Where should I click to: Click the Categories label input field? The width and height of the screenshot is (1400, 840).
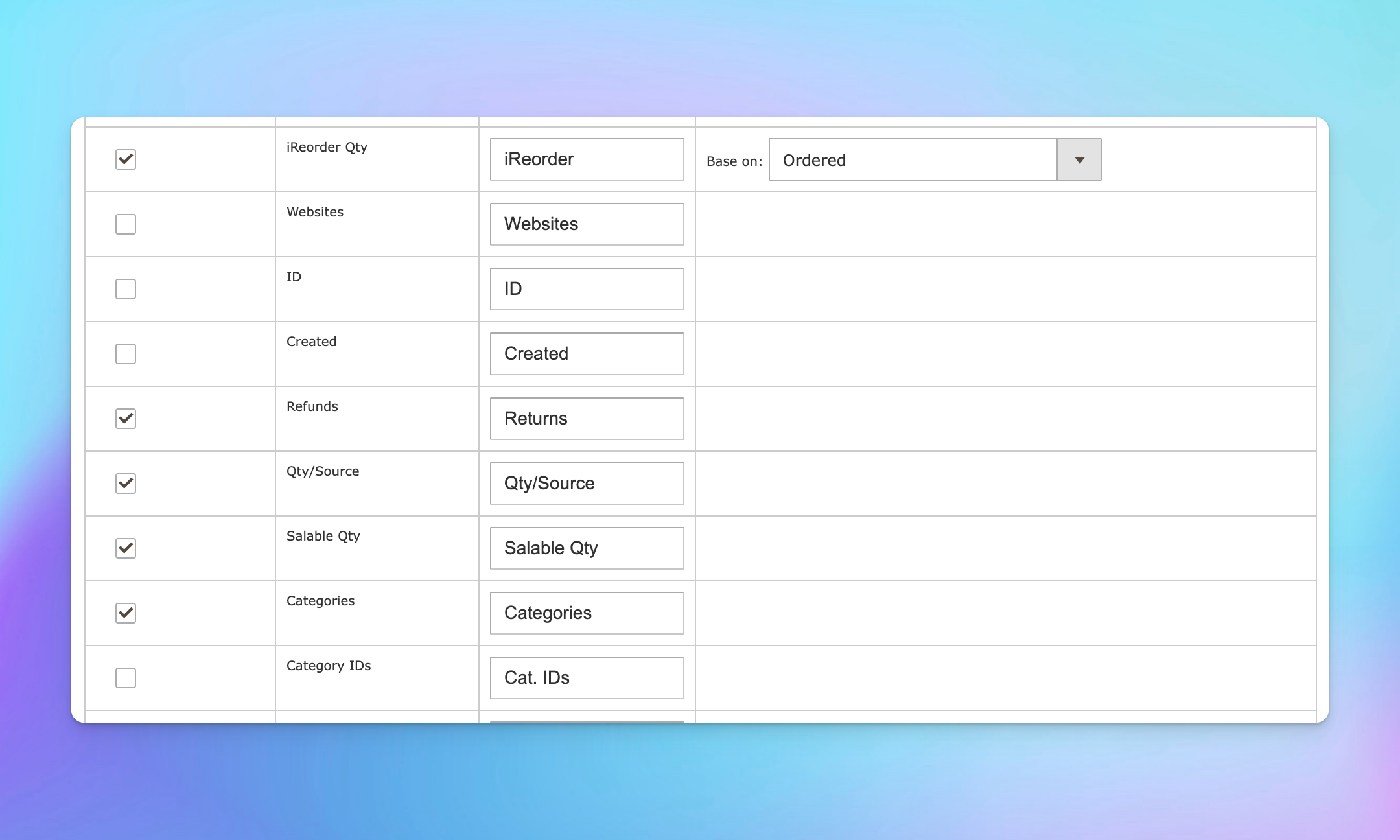coord(587,612)
